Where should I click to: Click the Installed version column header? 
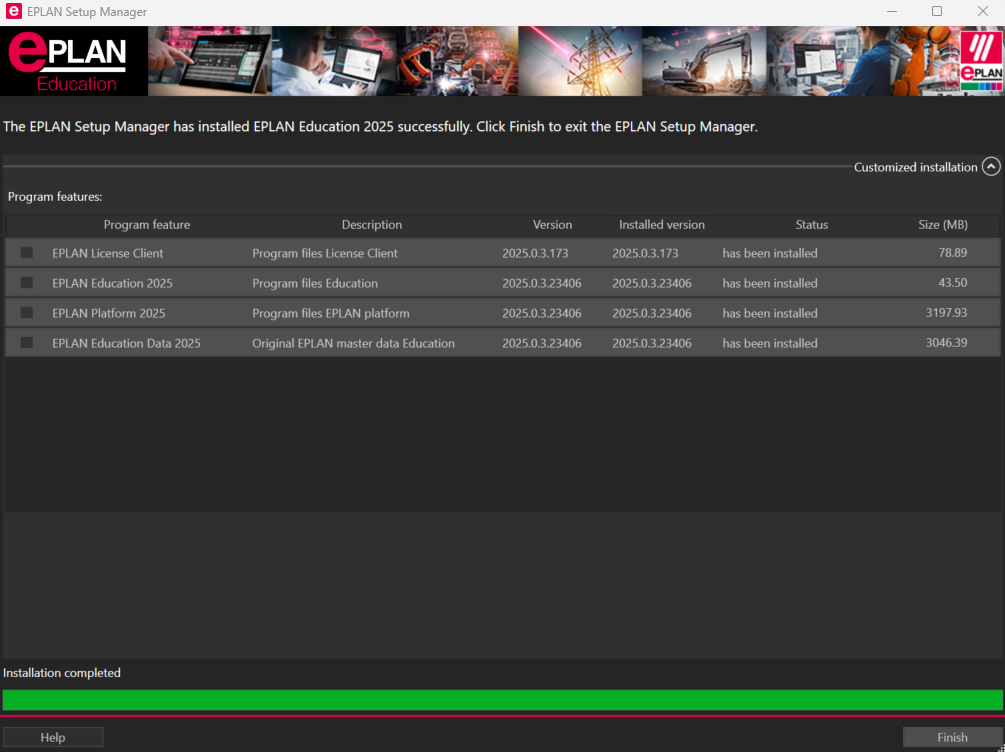661,225
